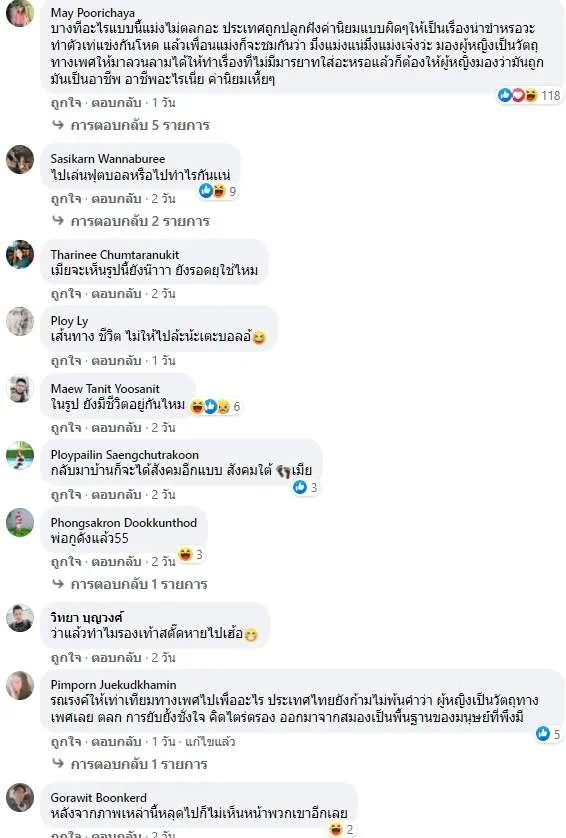This screenshot has width=566, height=838.
Task: Click like reaction on Pimporn Juekudkhamin's comment
Action: click(549, 734)
